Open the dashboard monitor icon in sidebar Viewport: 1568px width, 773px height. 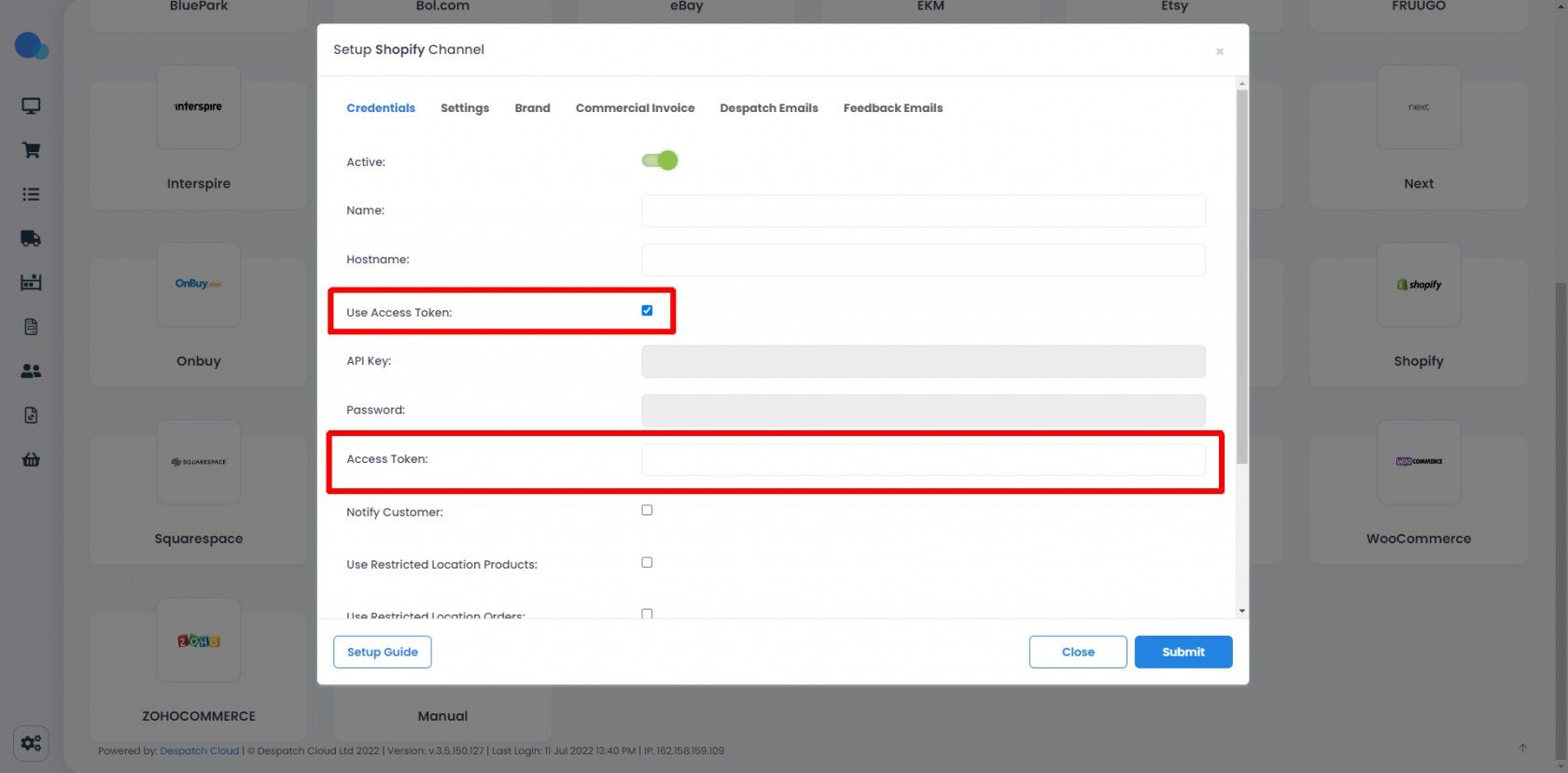[x=31, y=105]
